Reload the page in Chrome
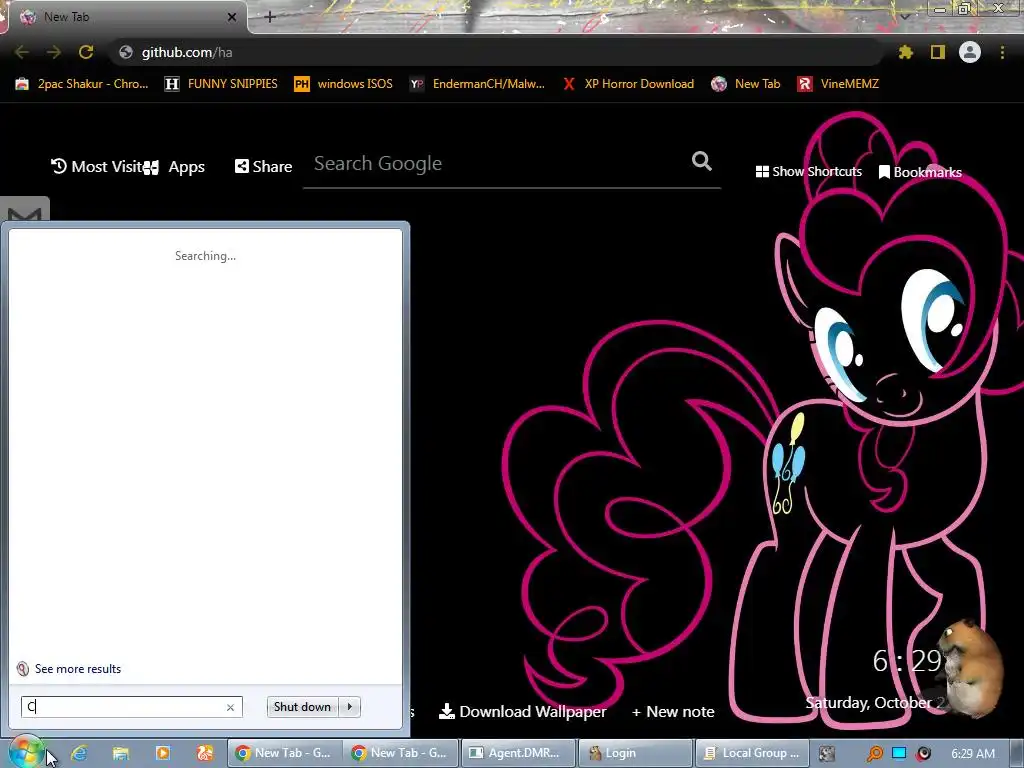The height and width of the screenshot is (768, 1024). (x=86, y=52)
